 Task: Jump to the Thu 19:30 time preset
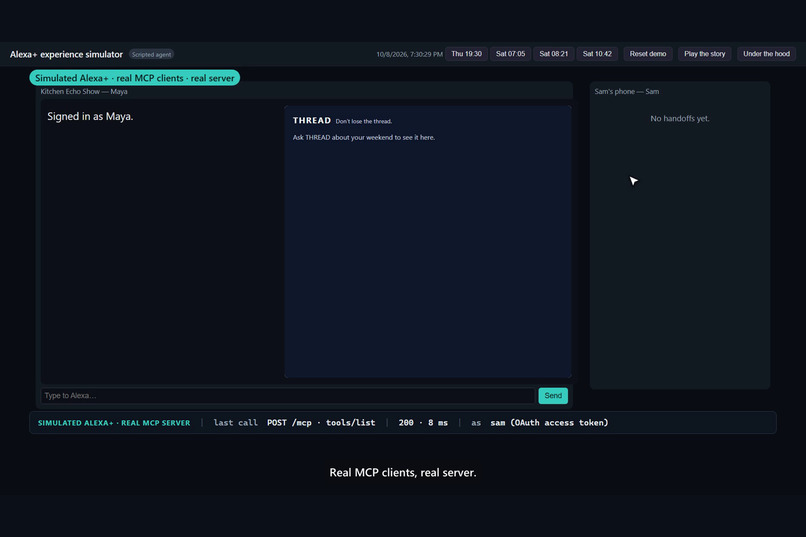(x=466, y=54)
